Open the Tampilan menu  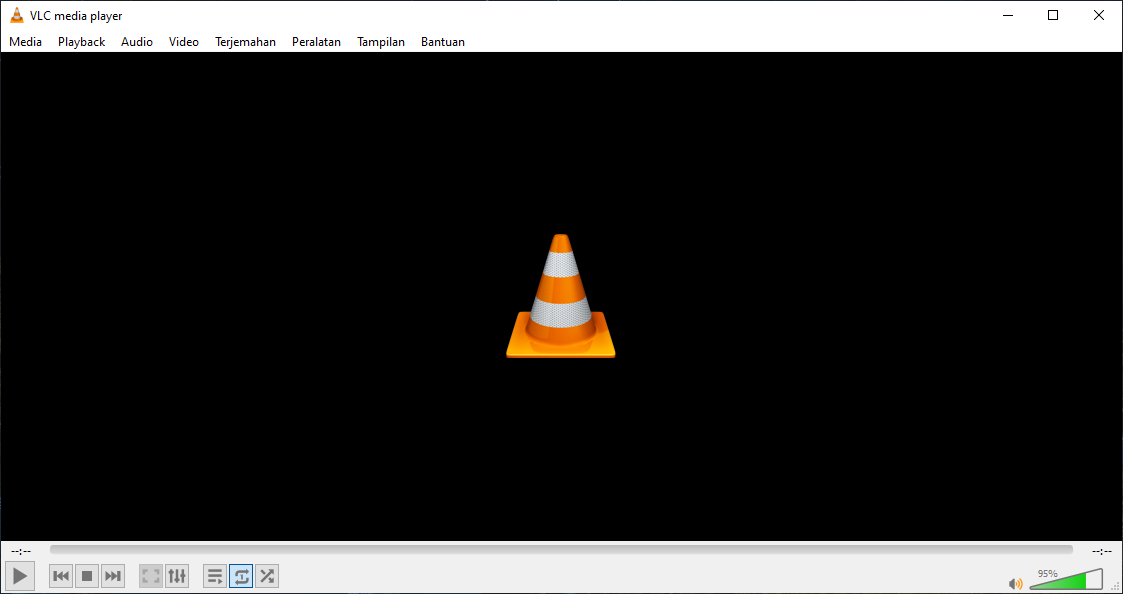click(380, 41)
